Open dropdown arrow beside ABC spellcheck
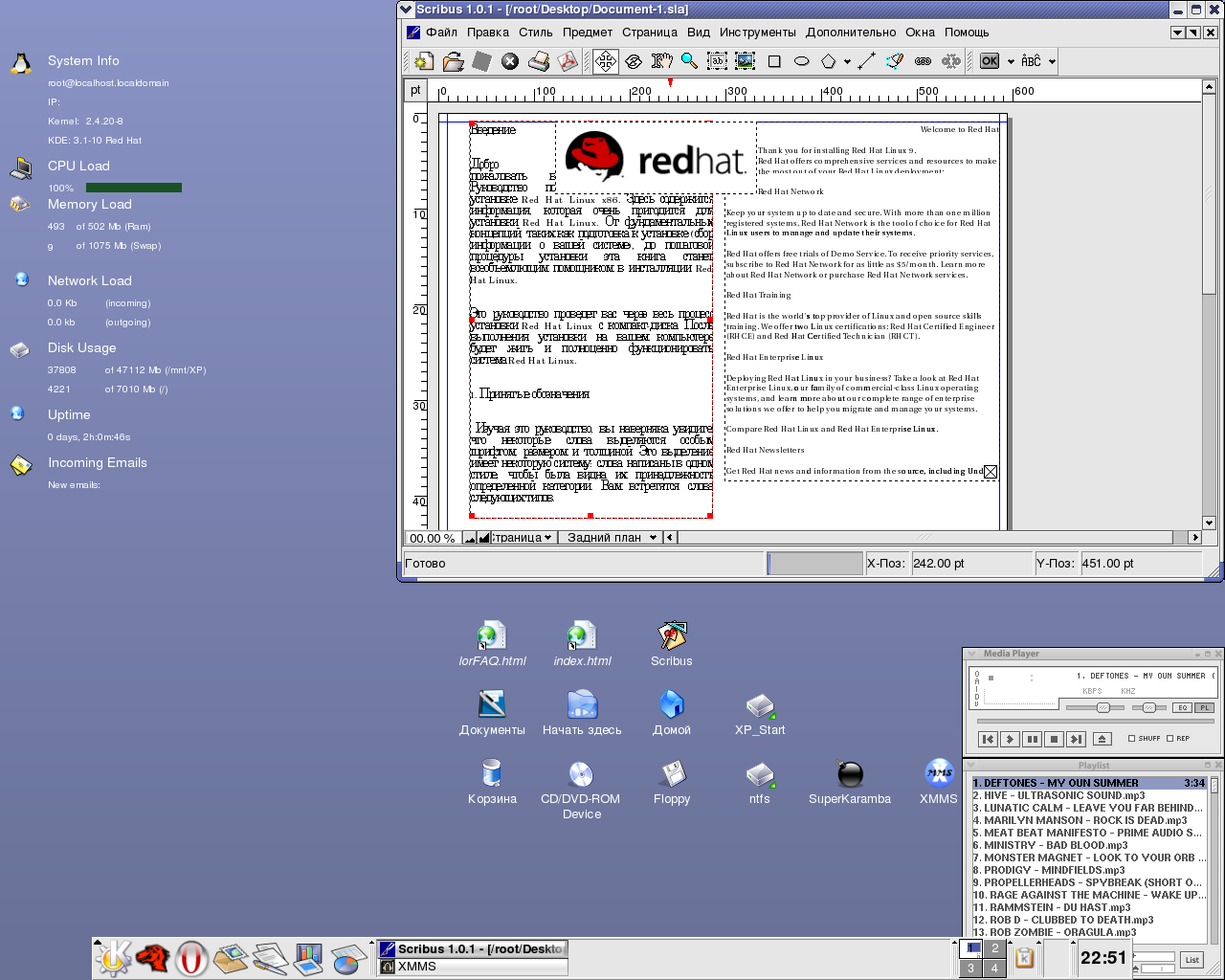This screenshot has width=1225, height=980. (x=1052, y=62)
